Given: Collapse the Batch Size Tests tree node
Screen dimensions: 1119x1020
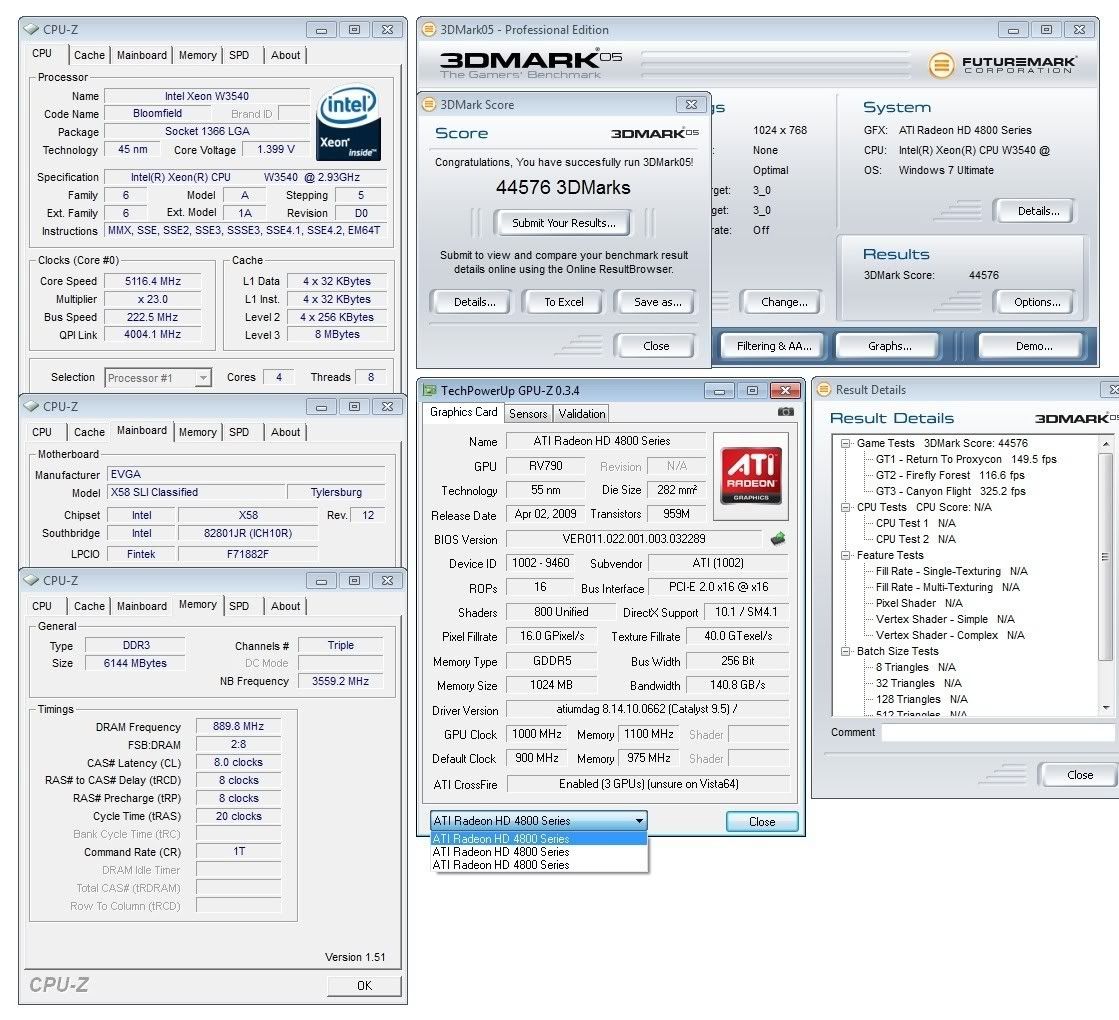Looking at the screenshot, I should tap(846, 651).
